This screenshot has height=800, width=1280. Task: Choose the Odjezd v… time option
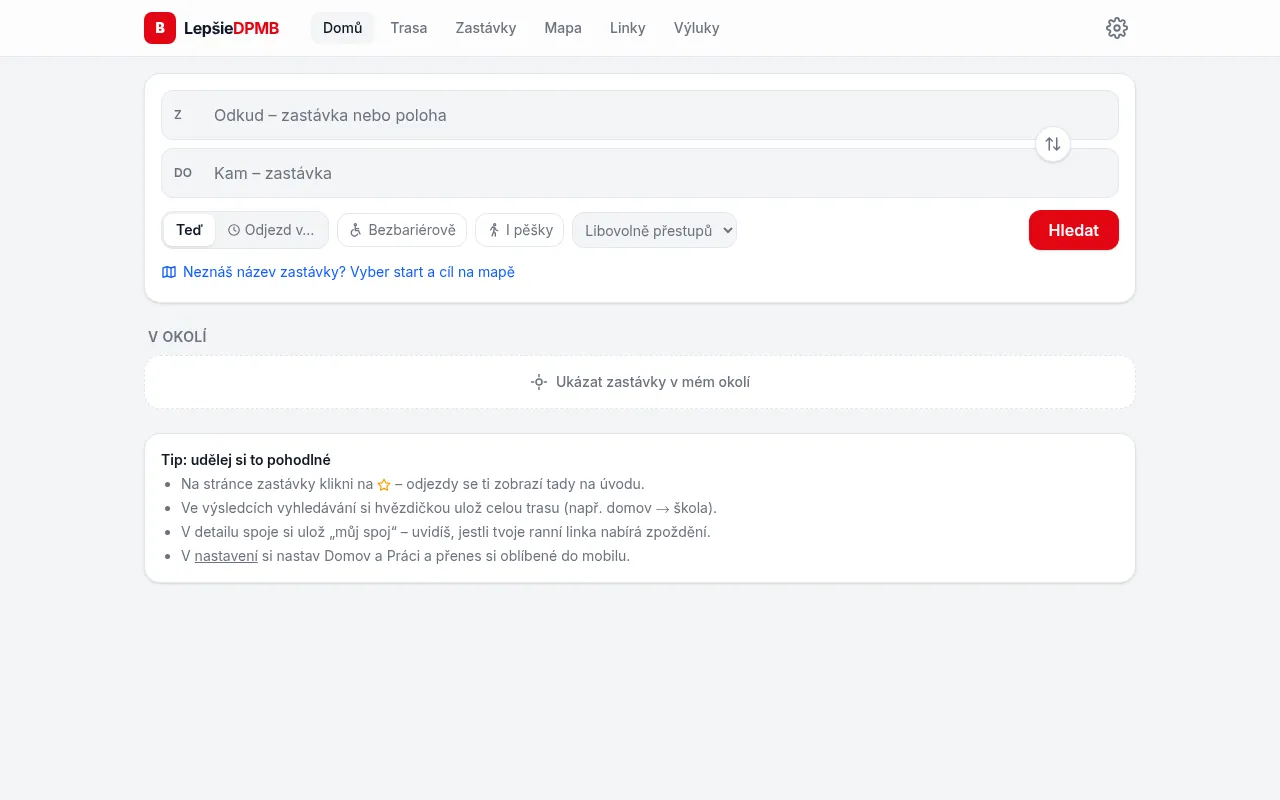[271, 230]
